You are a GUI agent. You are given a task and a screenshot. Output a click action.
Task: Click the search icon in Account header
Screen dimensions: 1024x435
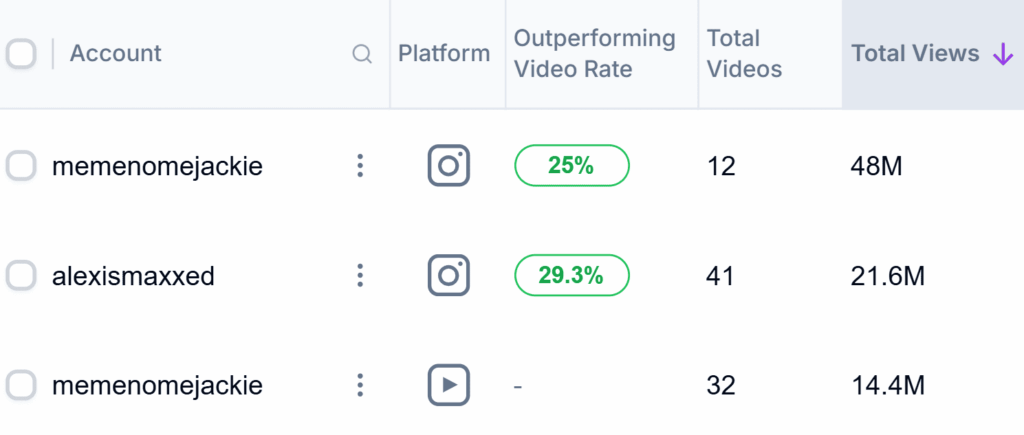coord(363,54)
